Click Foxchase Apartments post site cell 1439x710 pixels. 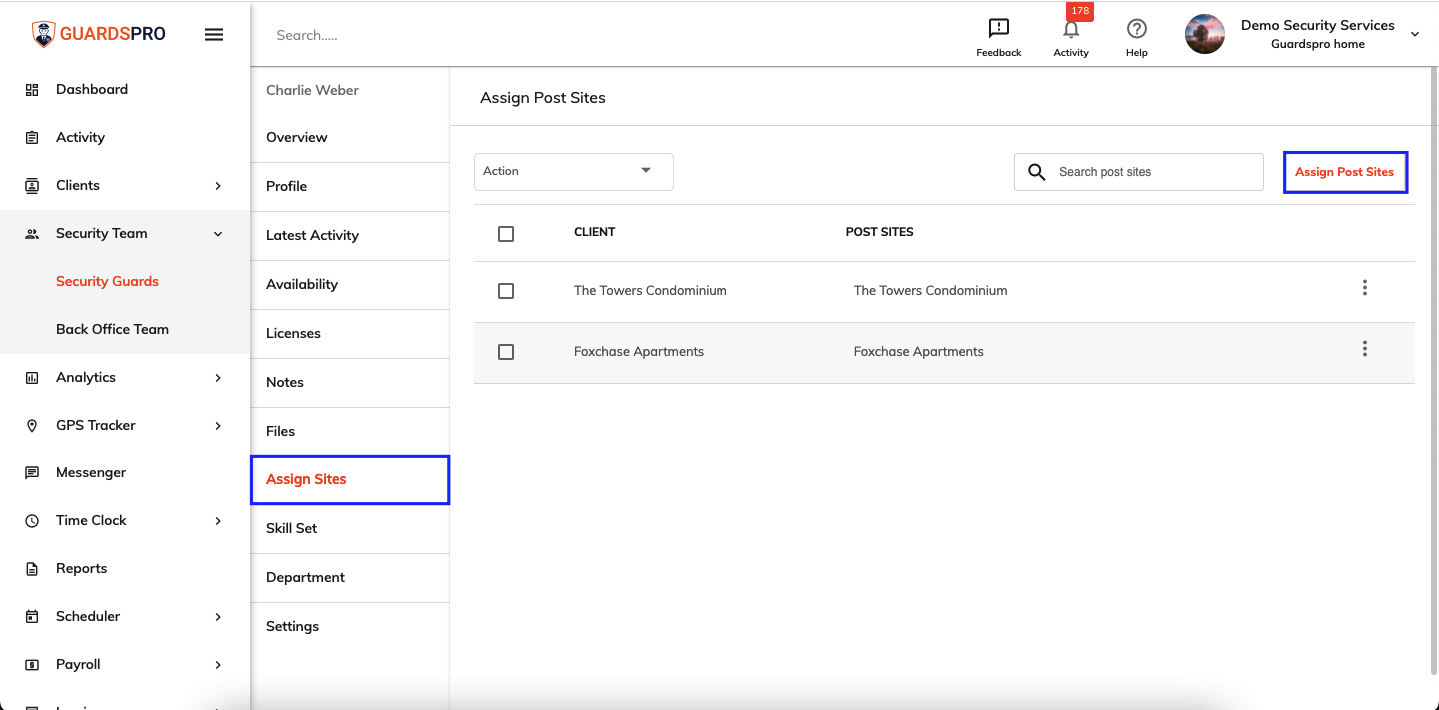tap(919, 352)
